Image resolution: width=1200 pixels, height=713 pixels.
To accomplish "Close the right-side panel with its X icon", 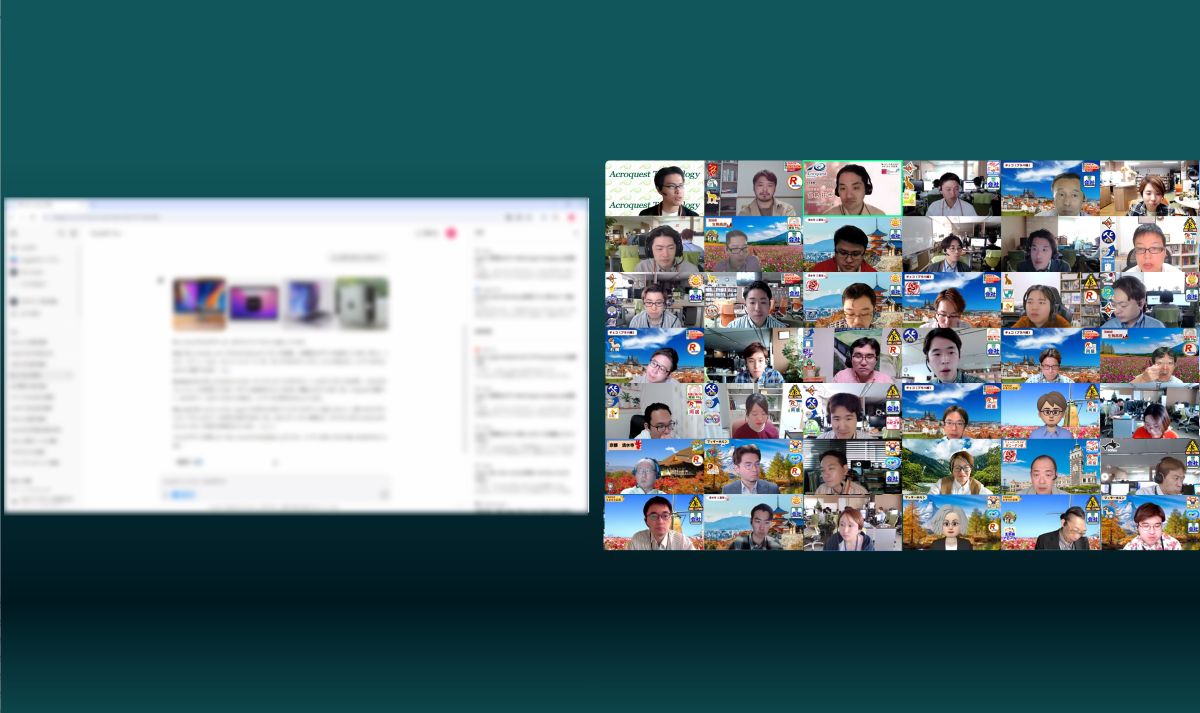I will (577, 233).
